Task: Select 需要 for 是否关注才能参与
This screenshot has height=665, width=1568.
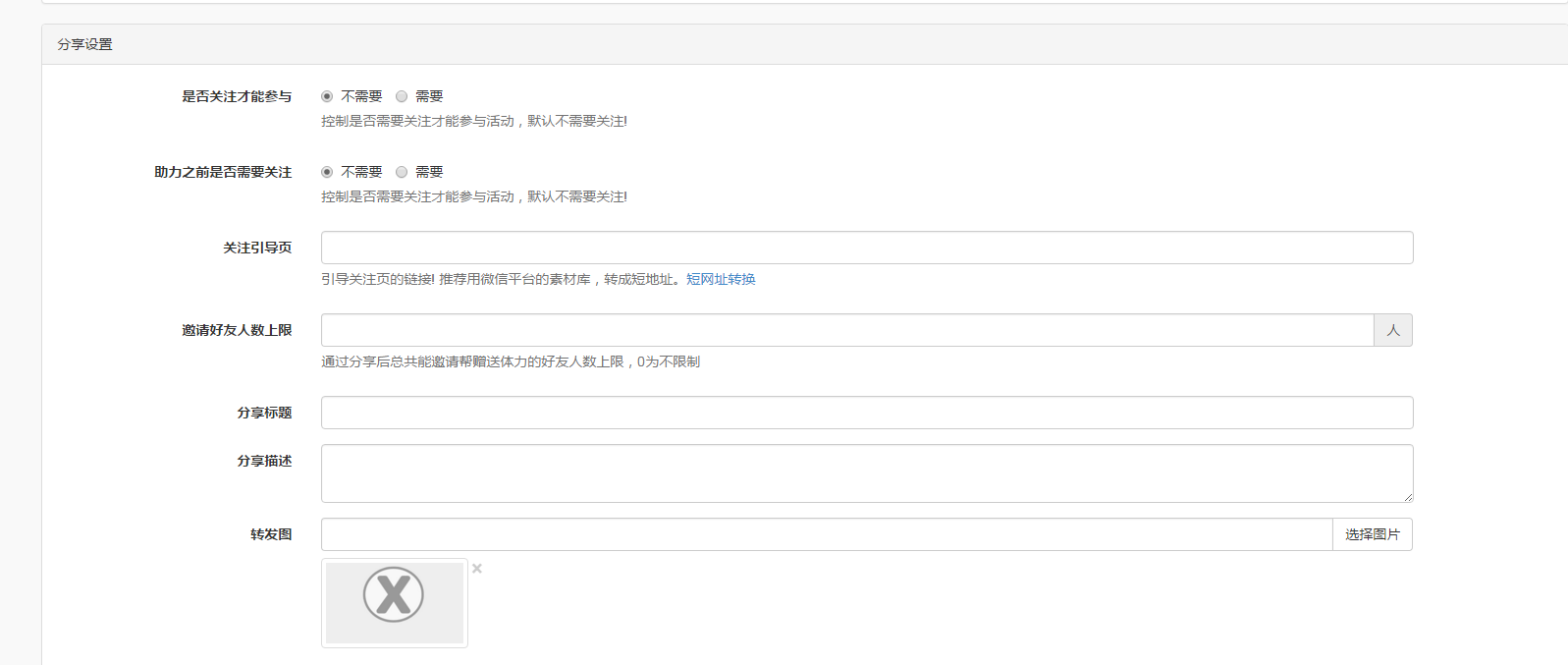Action: (402, 96)
